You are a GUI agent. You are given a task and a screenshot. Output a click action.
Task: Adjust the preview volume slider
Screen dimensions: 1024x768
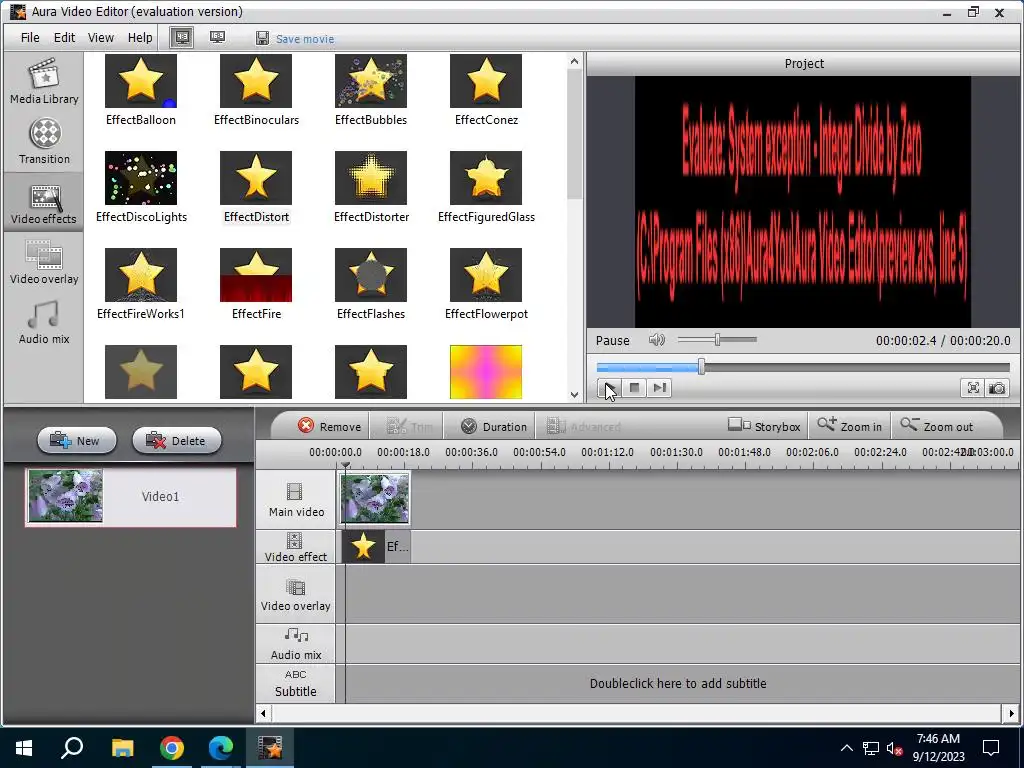(x=717, y=340)
